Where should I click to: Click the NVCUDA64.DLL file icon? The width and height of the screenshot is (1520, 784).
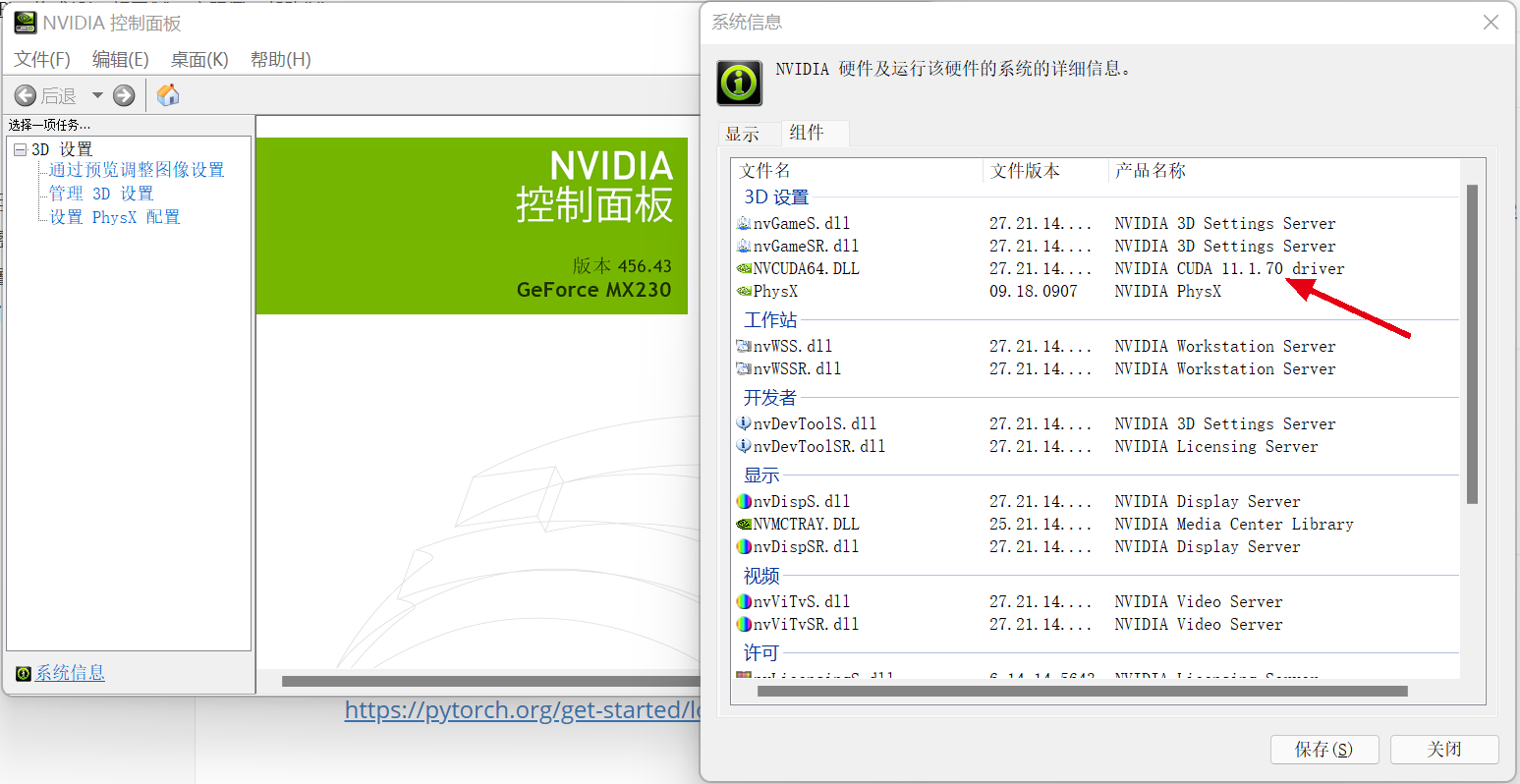[x=744, y=268]
